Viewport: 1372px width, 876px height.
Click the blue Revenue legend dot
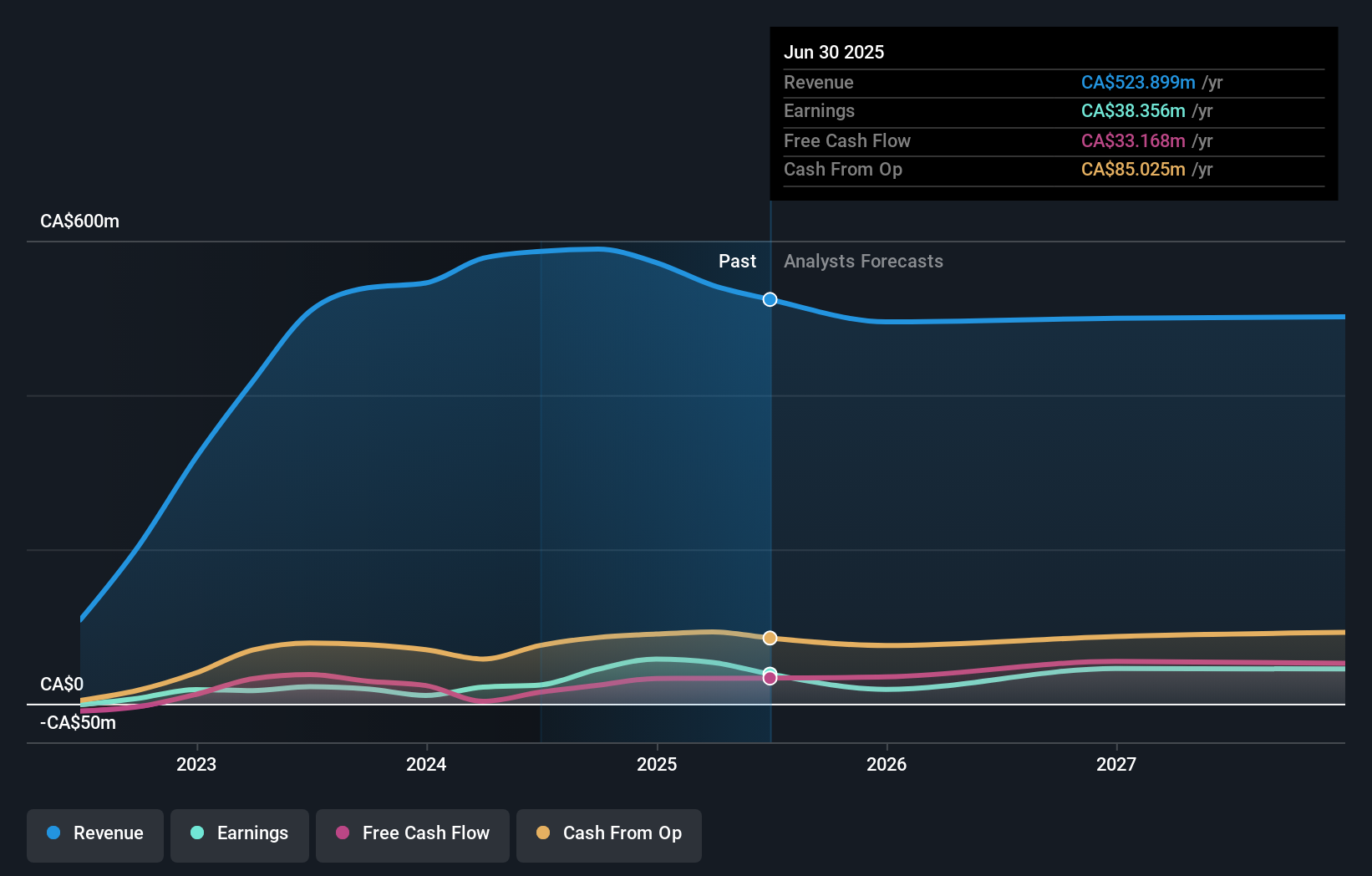53,833
